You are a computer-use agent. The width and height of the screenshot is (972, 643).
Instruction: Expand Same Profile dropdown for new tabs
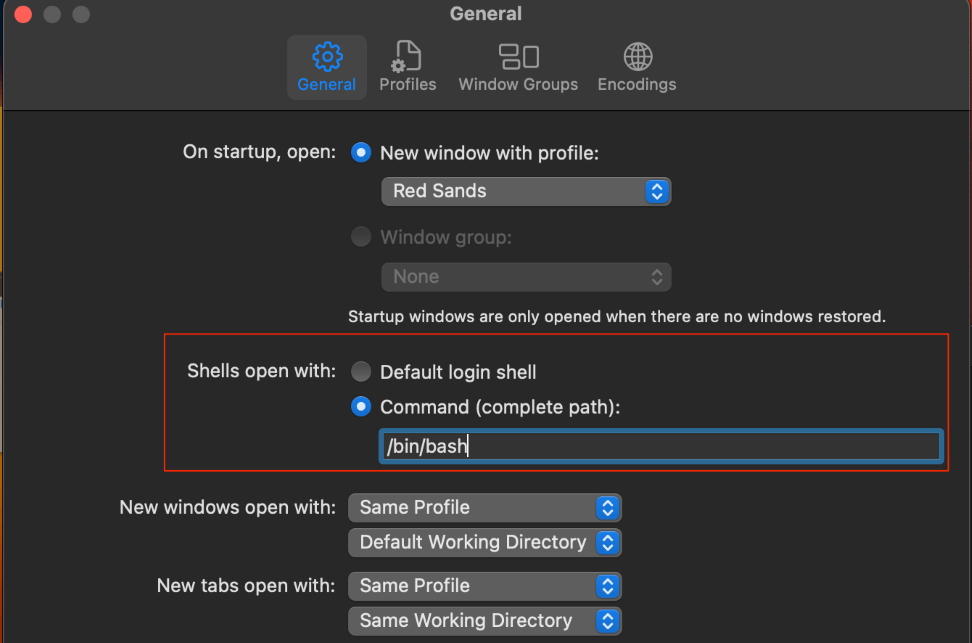[x=484, y=586]
